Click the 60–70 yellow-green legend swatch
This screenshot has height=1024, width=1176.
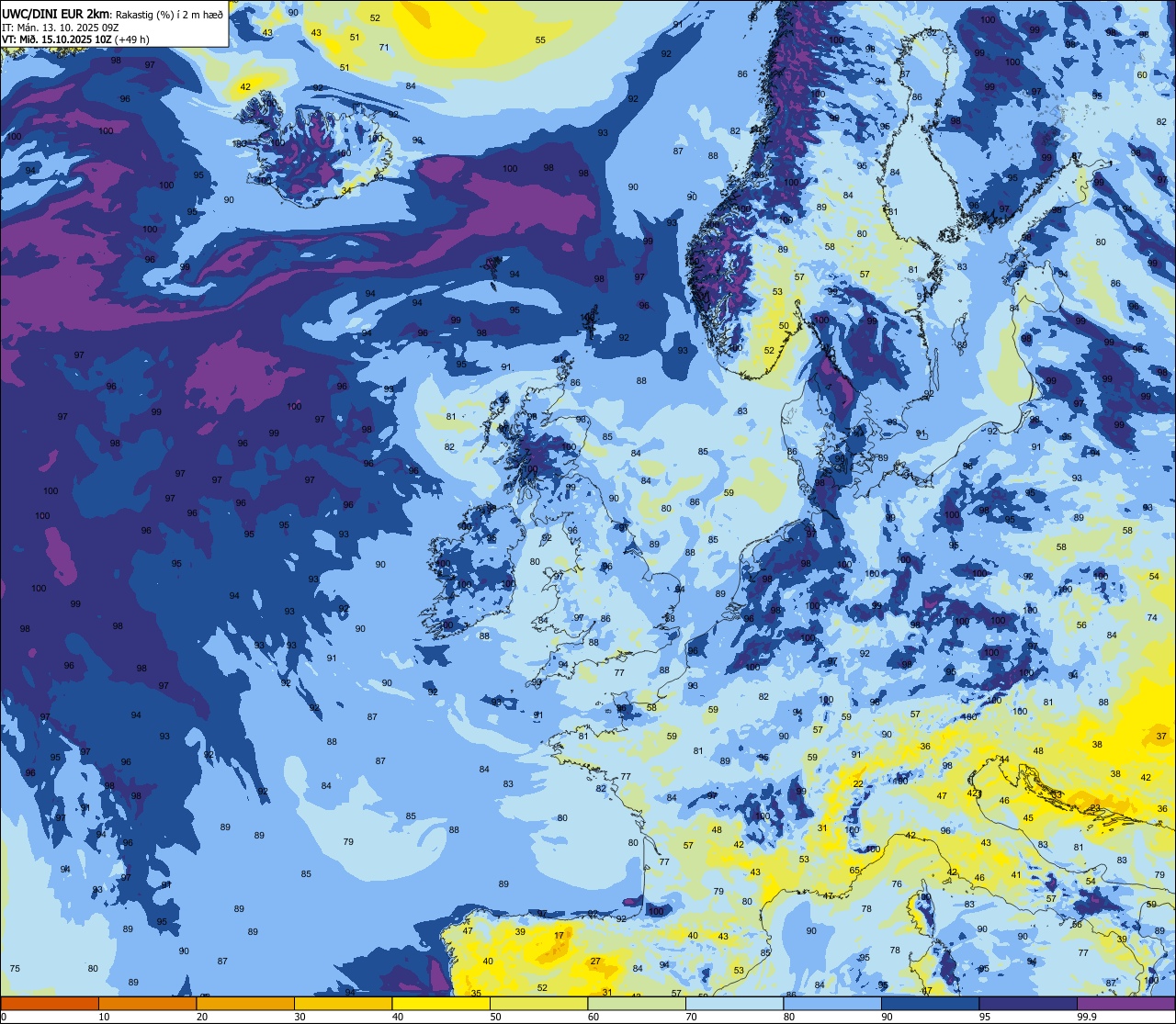(637, 1003)
